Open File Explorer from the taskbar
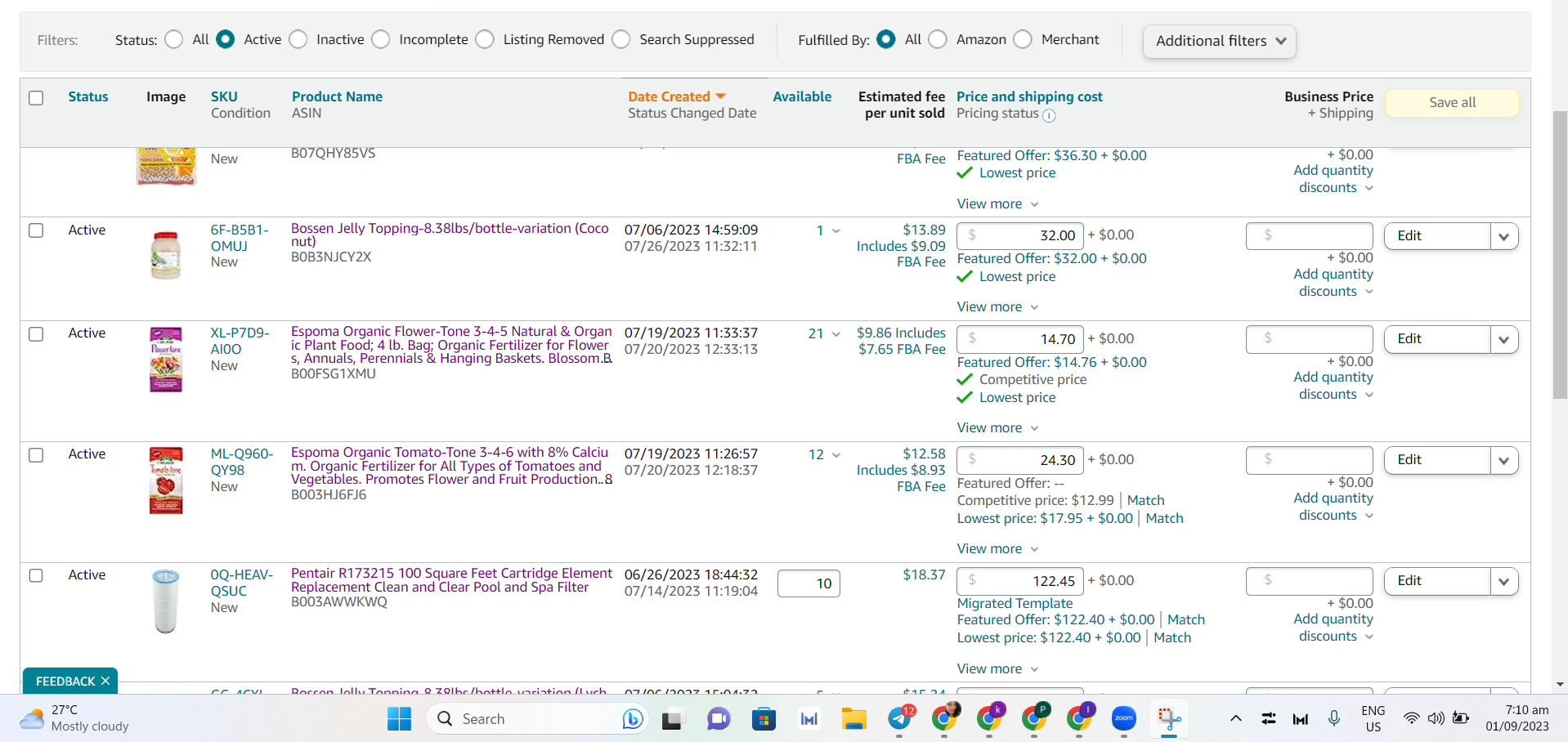The height and width of the screenshot is (742, 1568). point(854,719)
